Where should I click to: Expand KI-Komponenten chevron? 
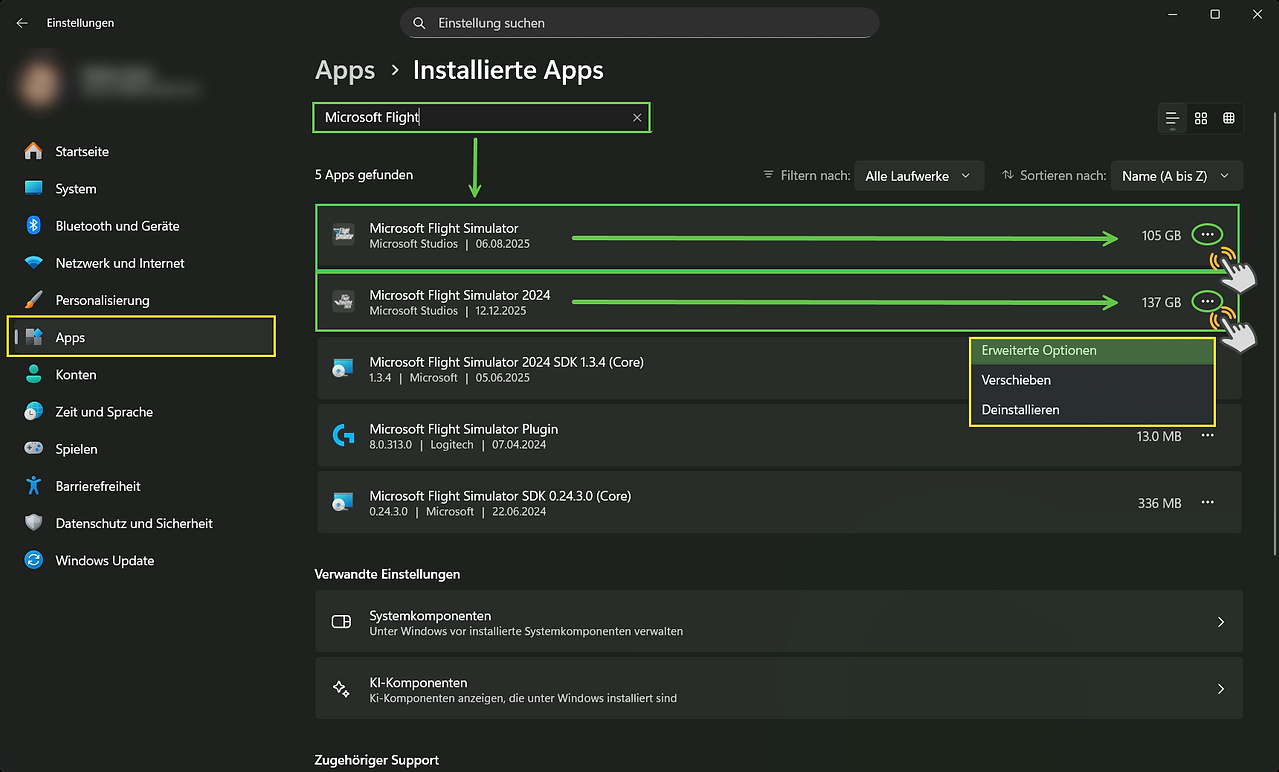(1221, 689)
